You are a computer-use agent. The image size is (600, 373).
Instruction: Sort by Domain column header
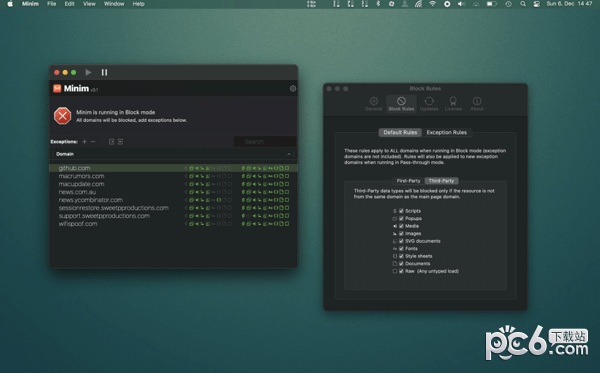(x=65, y=154)
